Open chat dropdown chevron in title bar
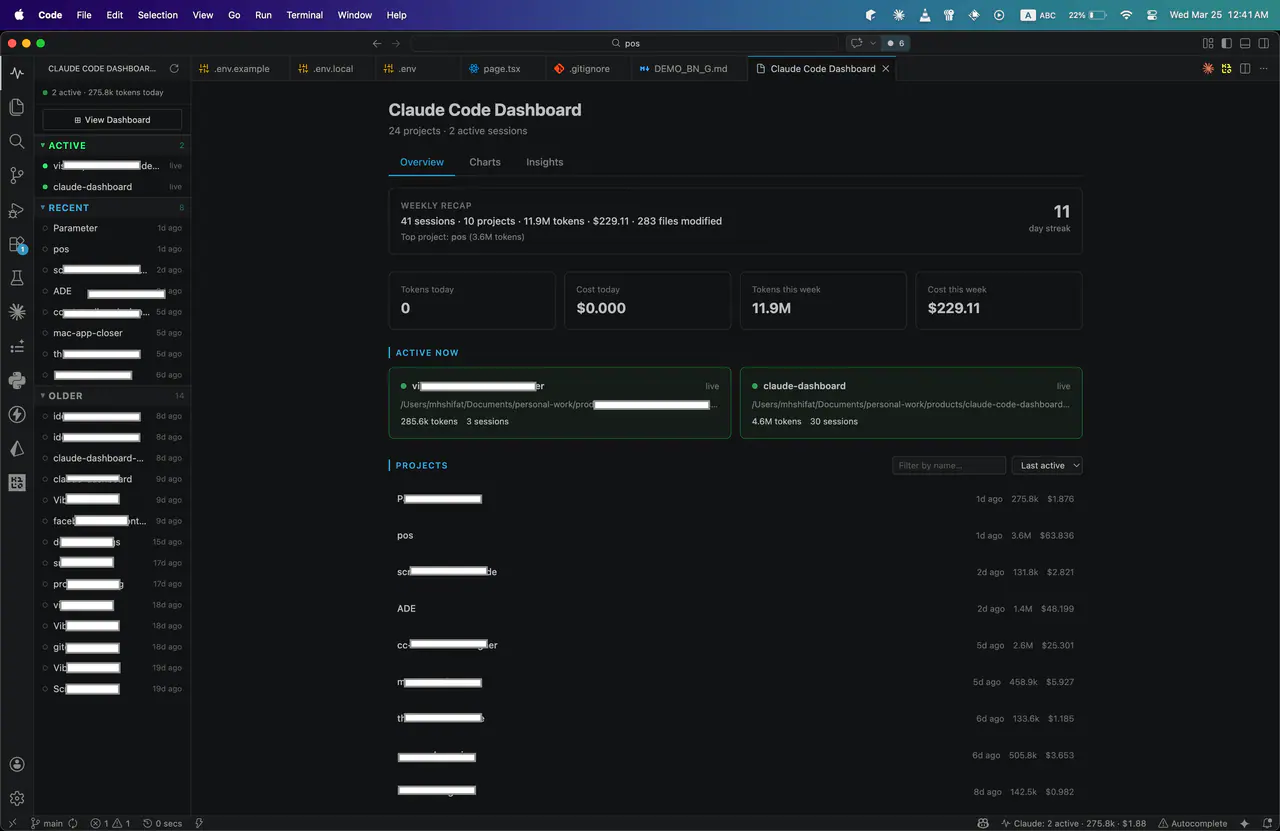Image resolution: width=1280 pixels, height=831 pixels. pyautogui.click(x=873, y=43)
